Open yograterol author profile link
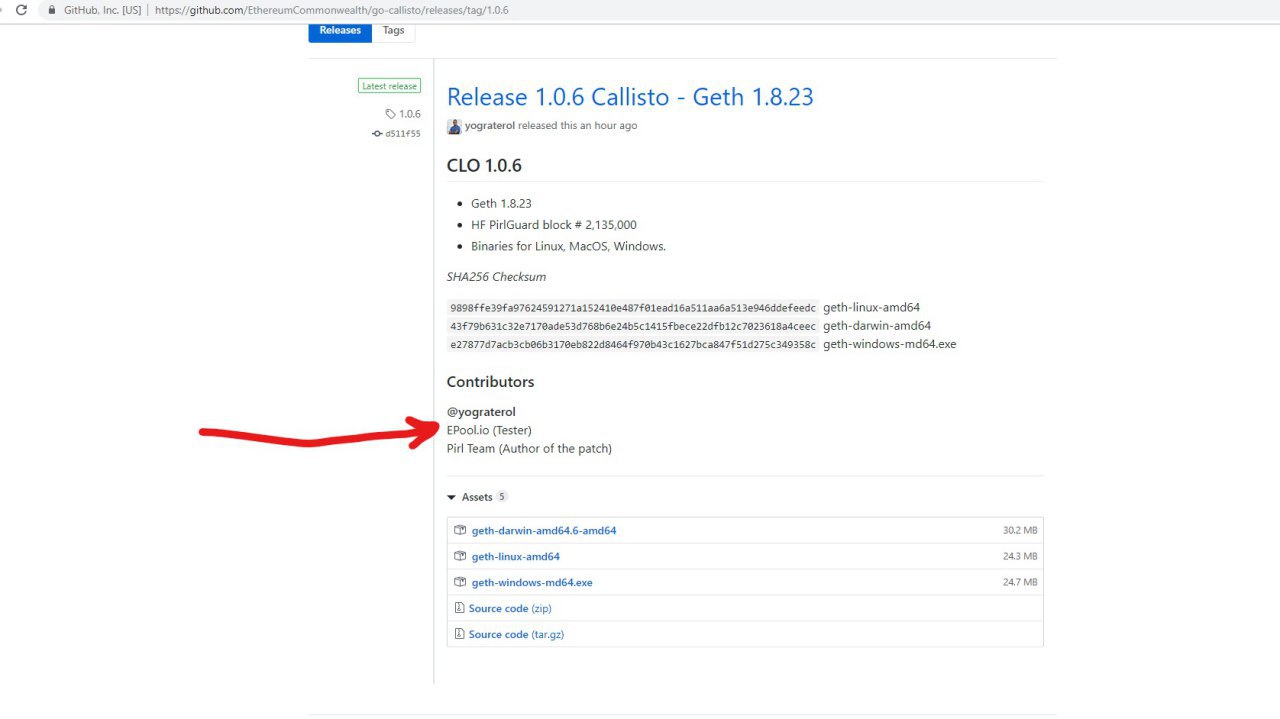Viewport: 1280px width, 719px height. (x=489, y=126)
